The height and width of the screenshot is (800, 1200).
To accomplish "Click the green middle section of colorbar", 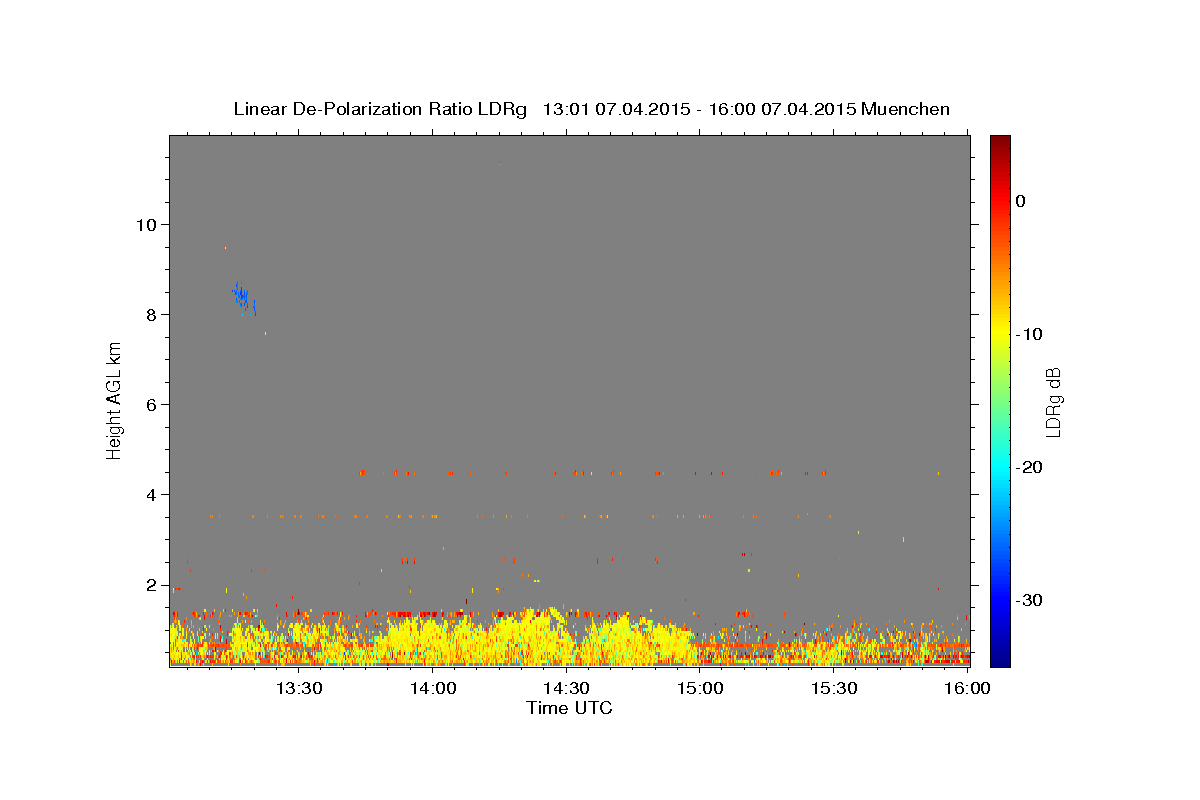I will [x=1000, y=400].
